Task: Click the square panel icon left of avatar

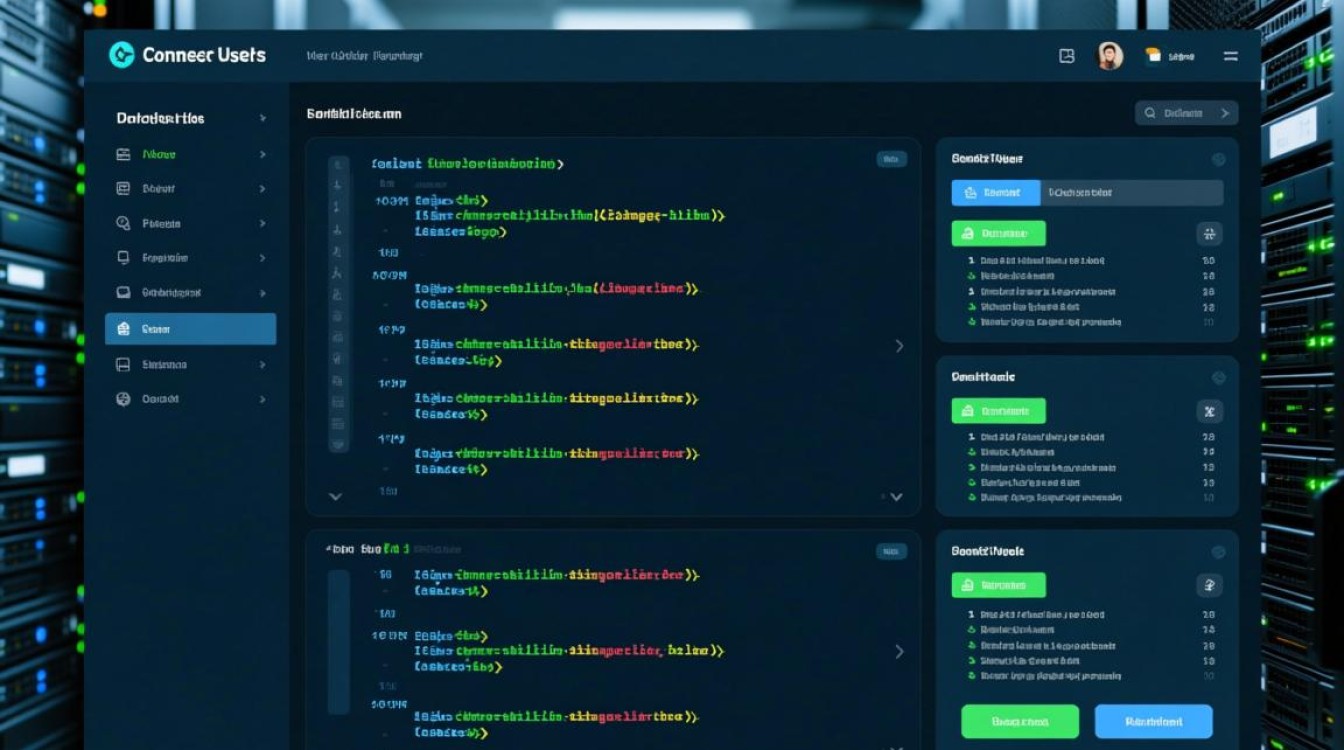Action: tap(1066, 56)
